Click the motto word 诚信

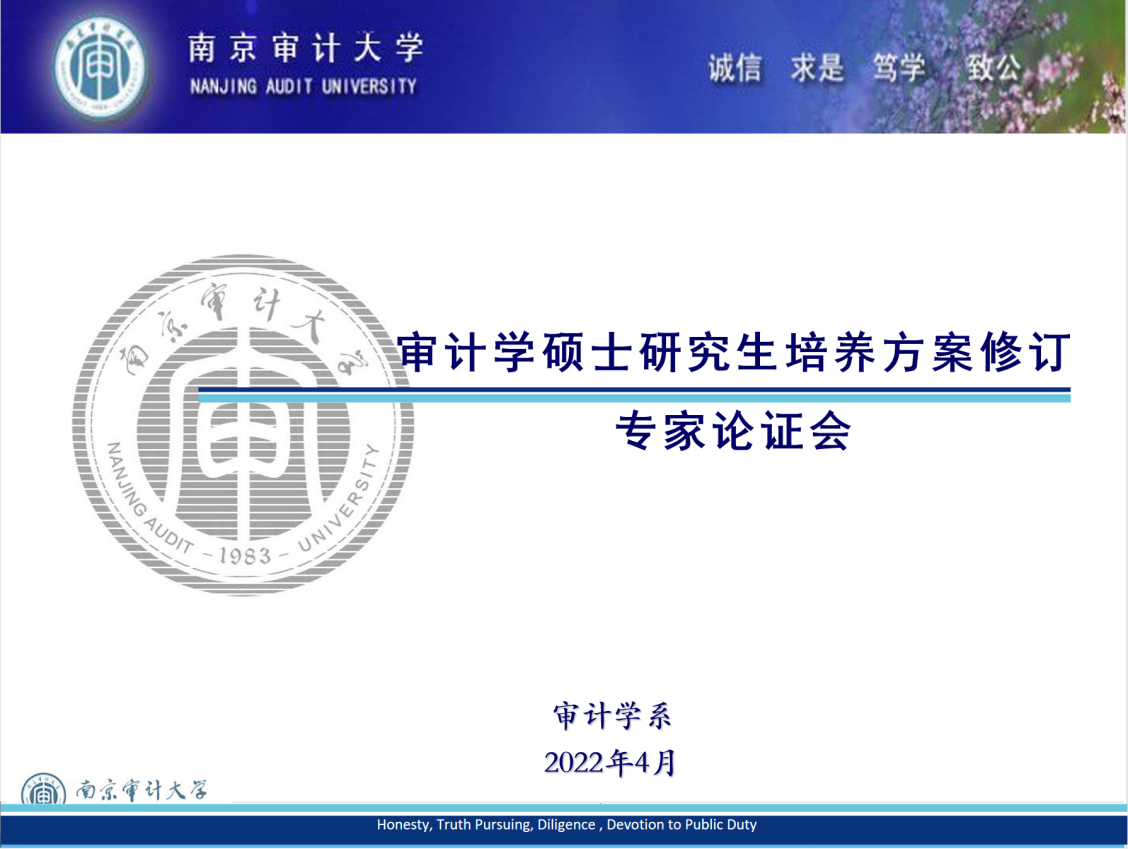click(735, 68)
